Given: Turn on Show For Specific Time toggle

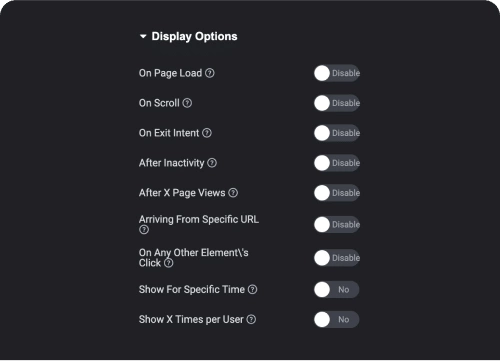Looking at the screenshot, I should 336,289.
